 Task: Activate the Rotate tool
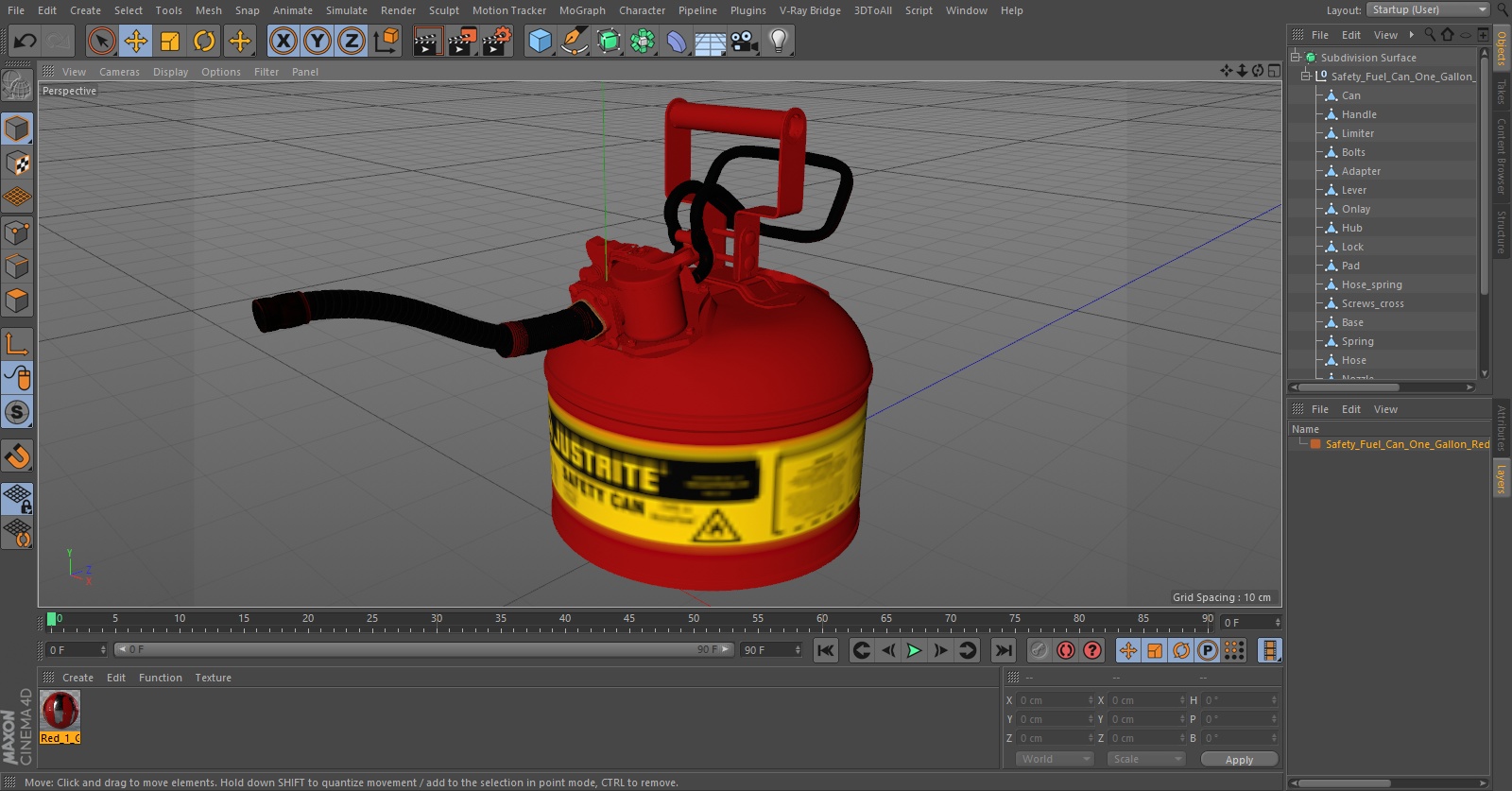204,41
